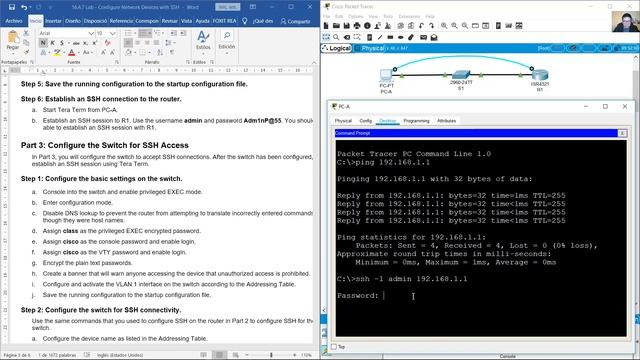
Task: Save the Word document with the floppy icon
Action: pyautogui.click(x=11, y=7)
